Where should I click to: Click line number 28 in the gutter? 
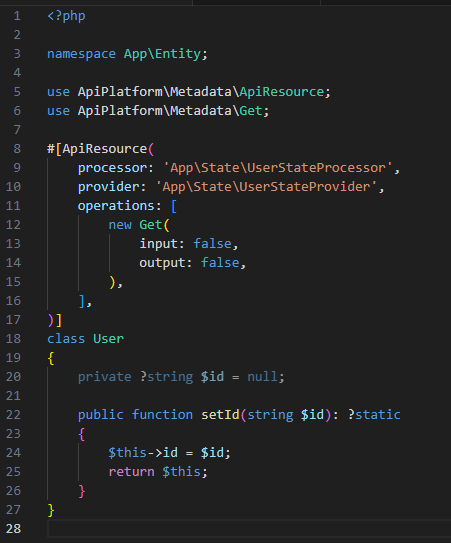[x=13, y=529]
